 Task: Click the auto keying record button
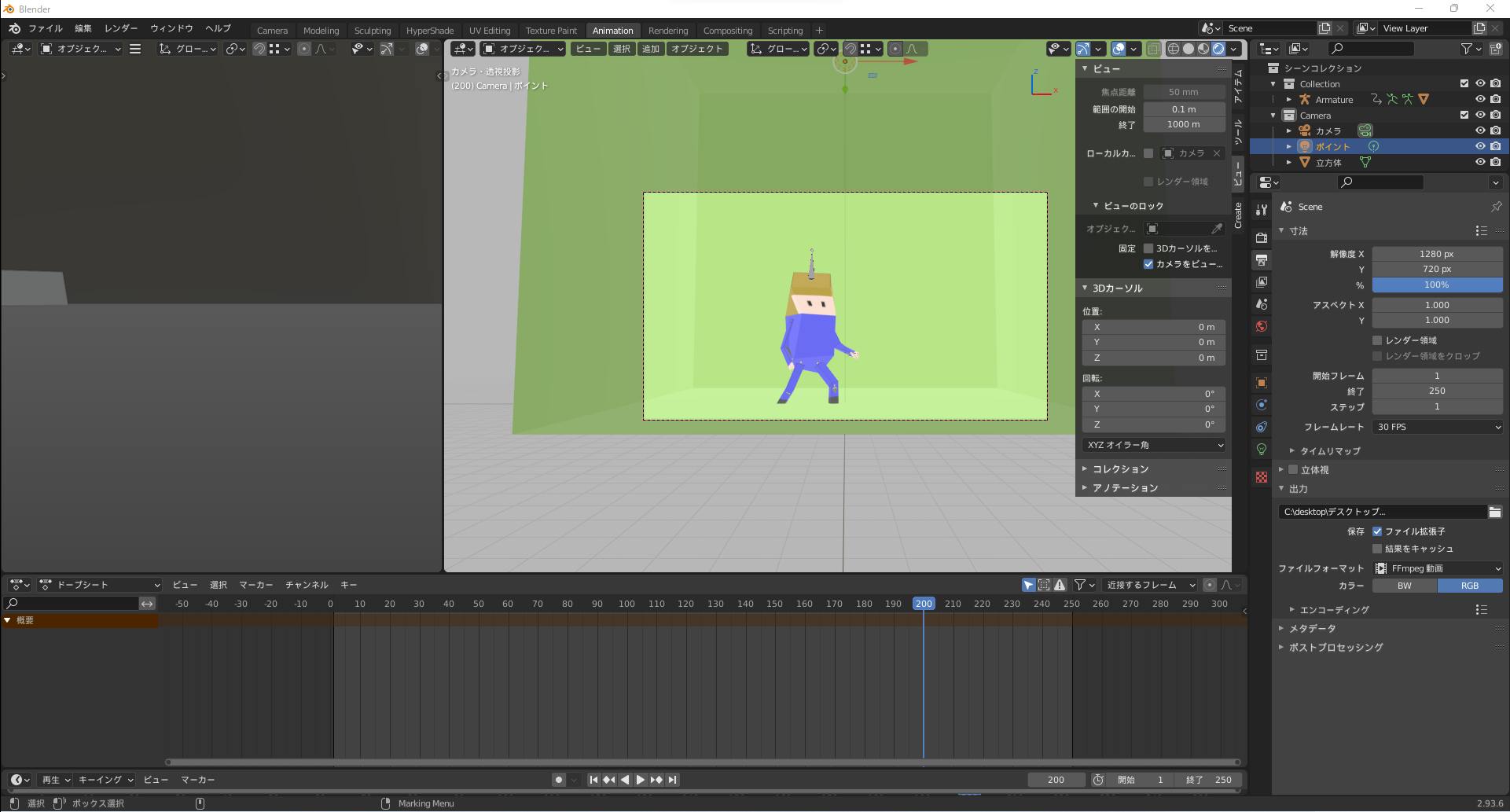[559, 780]
